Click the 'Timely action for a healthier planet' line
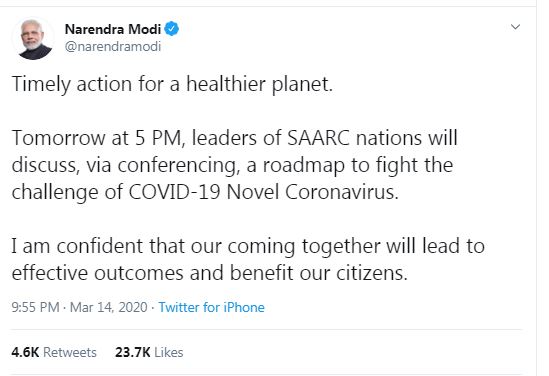Screen dimensions: 549x376 [172, 85]
